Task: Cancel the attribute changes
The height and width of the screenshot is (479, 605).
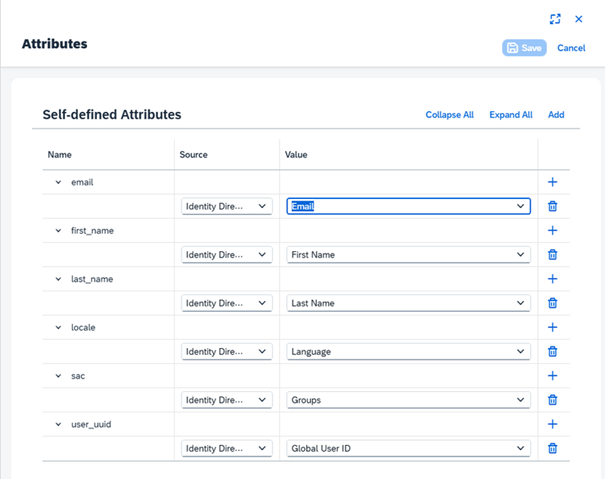Action: pos(571,48)
